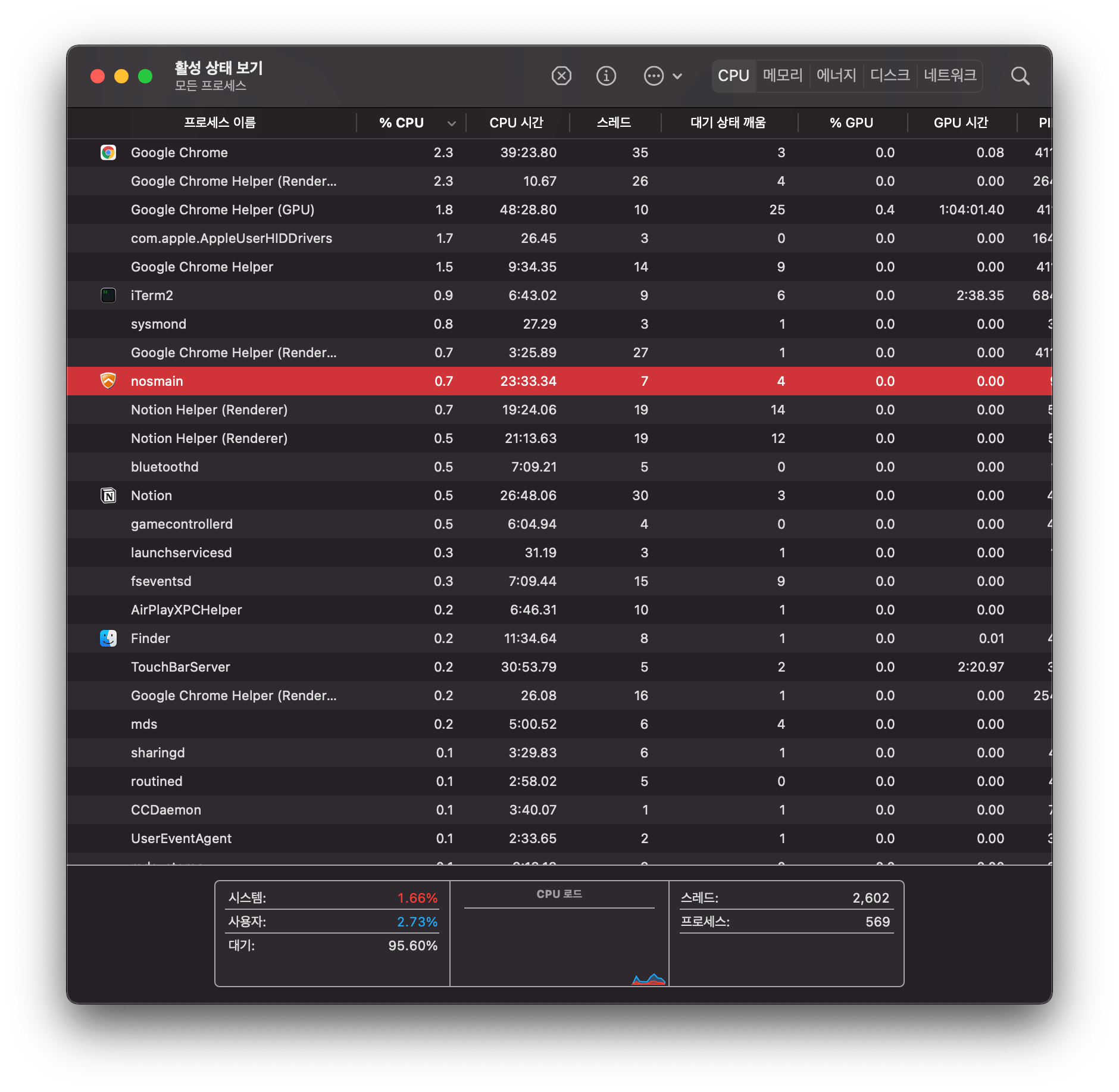Zoom window with green button
The image size is (1119, 1092).
pos(145,76)
